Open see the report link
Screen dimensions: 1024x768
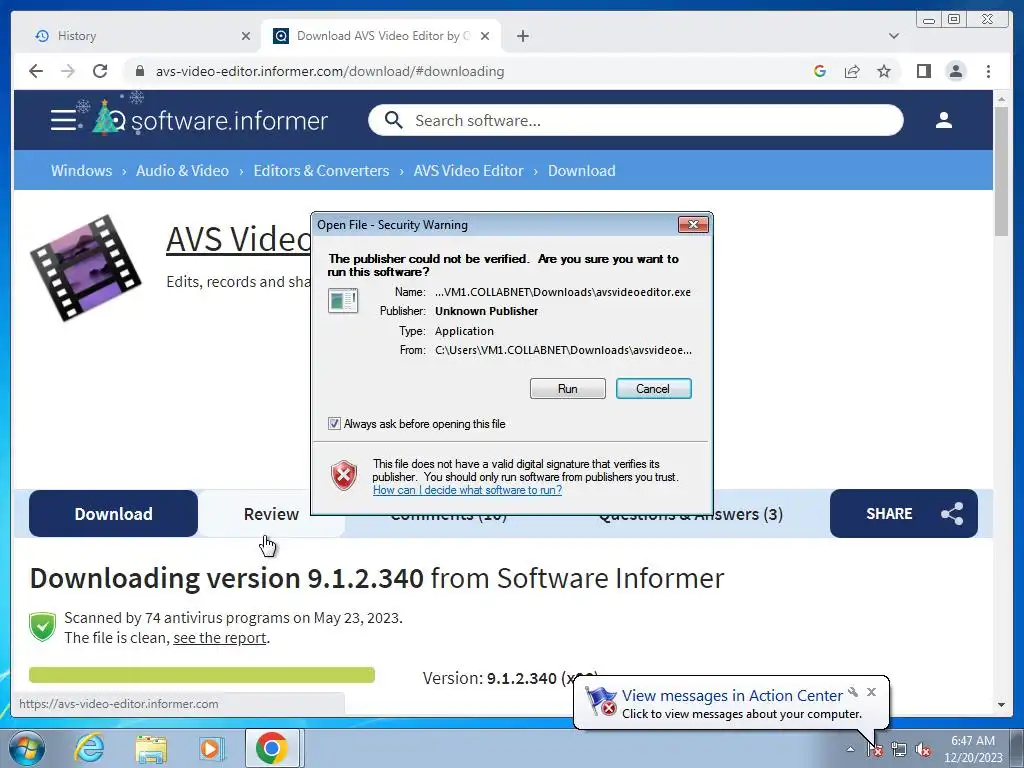click(219, 637)
